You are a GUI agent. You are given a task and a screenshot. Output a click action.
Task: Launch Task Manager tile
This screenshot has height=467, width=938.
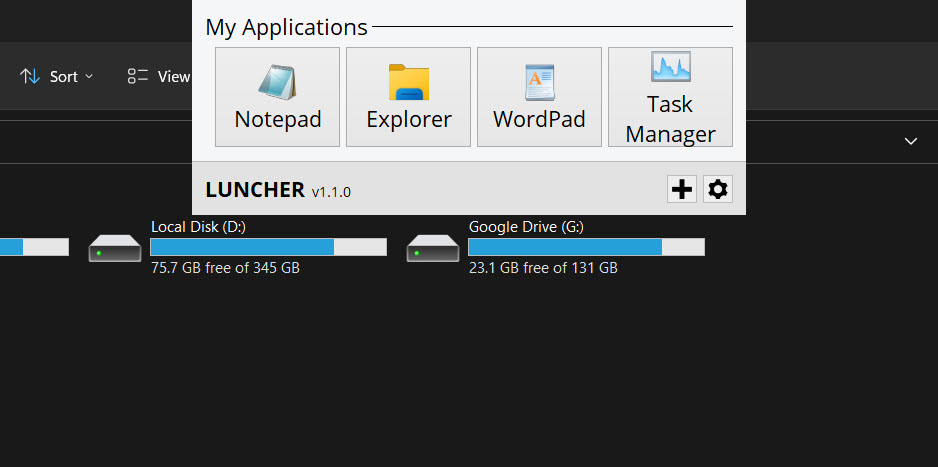click(671, 97)
